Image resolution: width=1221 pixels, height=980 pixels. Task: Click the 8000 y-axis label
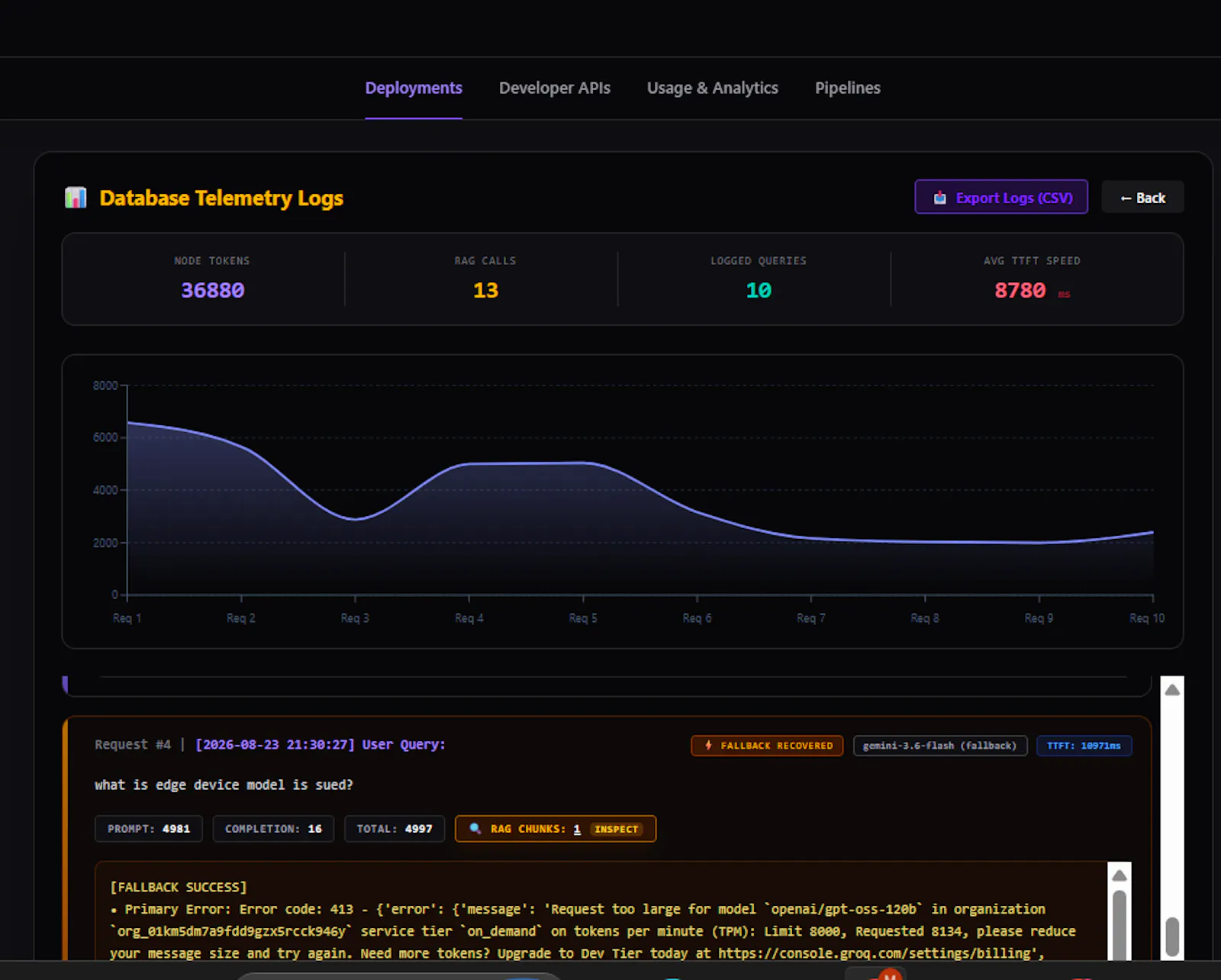tap(105, 385)
